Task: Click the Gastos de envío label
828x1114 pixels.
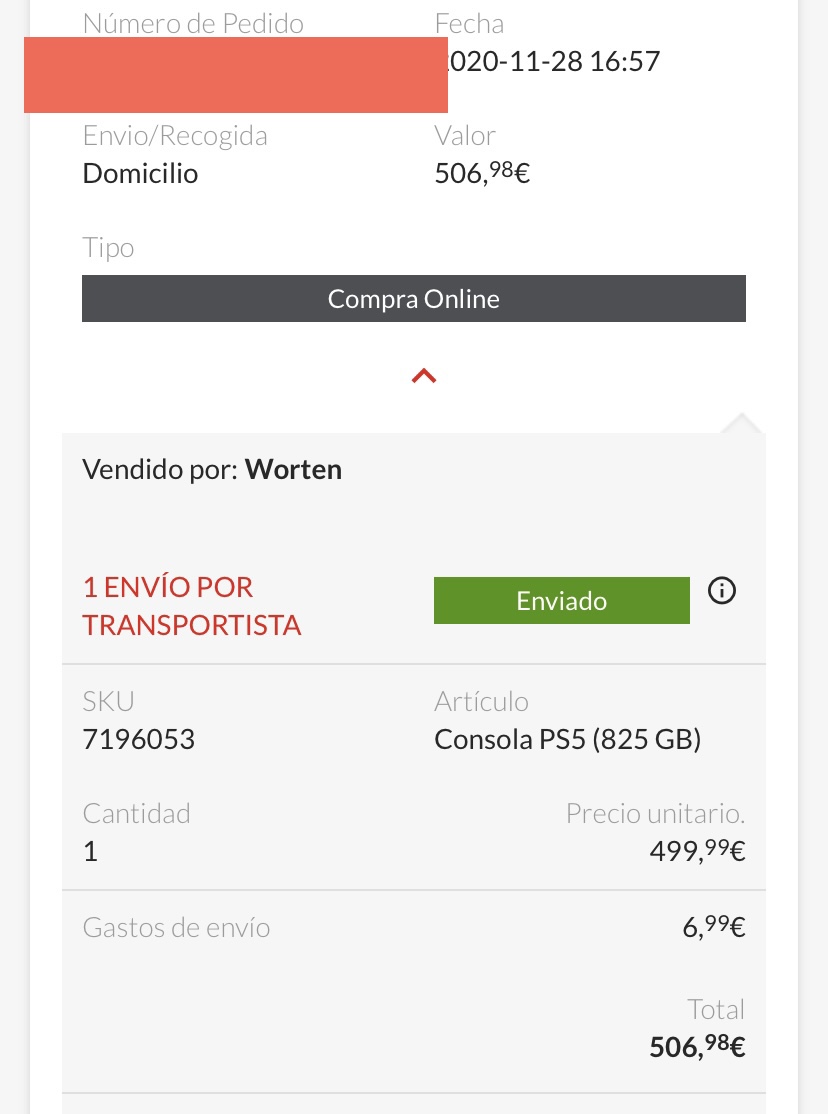Action: pos(176,928)
